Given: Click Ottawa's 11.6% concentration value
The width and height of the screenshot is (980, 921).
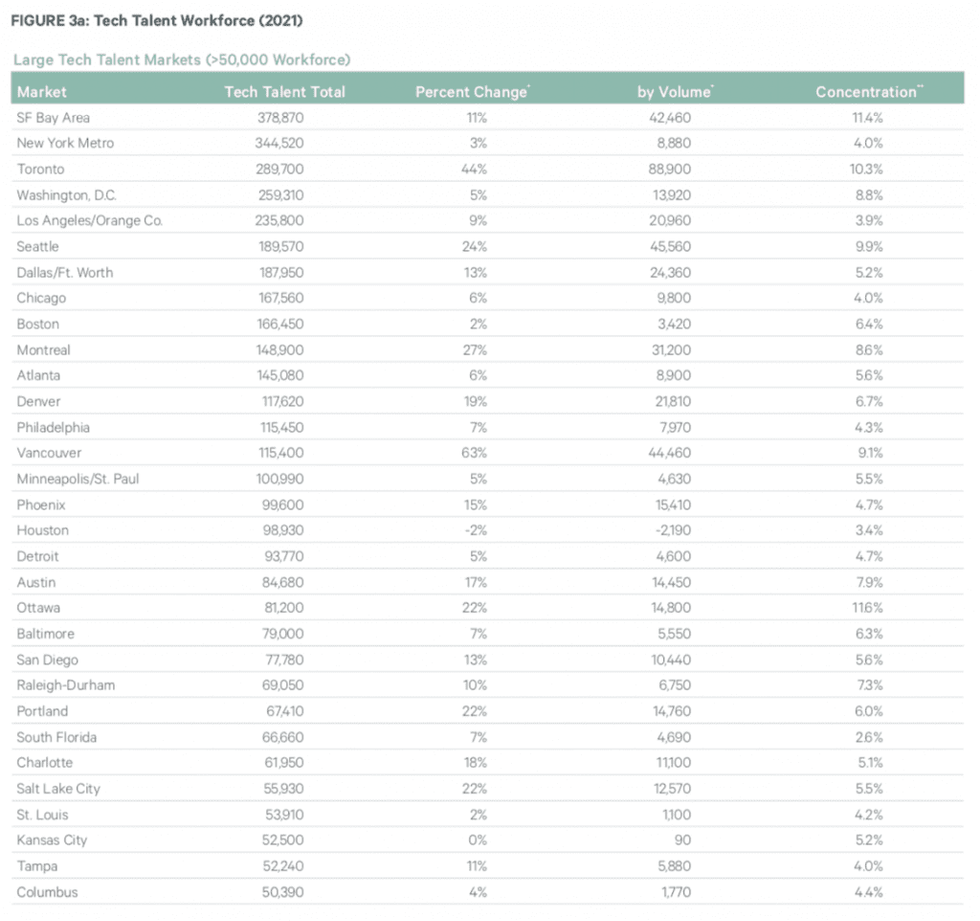Looking at the screenshot, I should (868, 608).
